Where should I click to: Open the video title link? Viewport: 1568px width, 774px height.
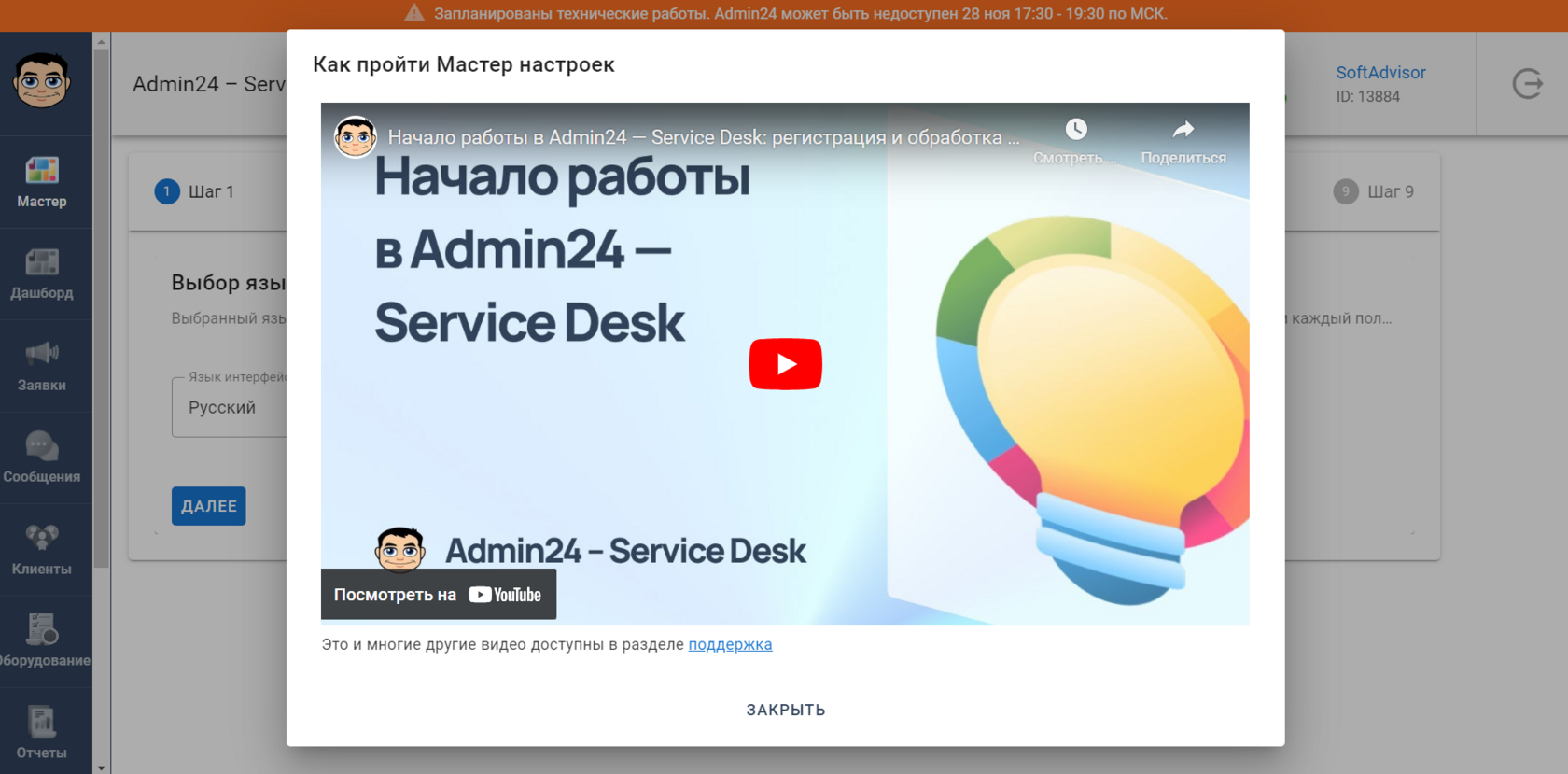(x=703, y=137)
